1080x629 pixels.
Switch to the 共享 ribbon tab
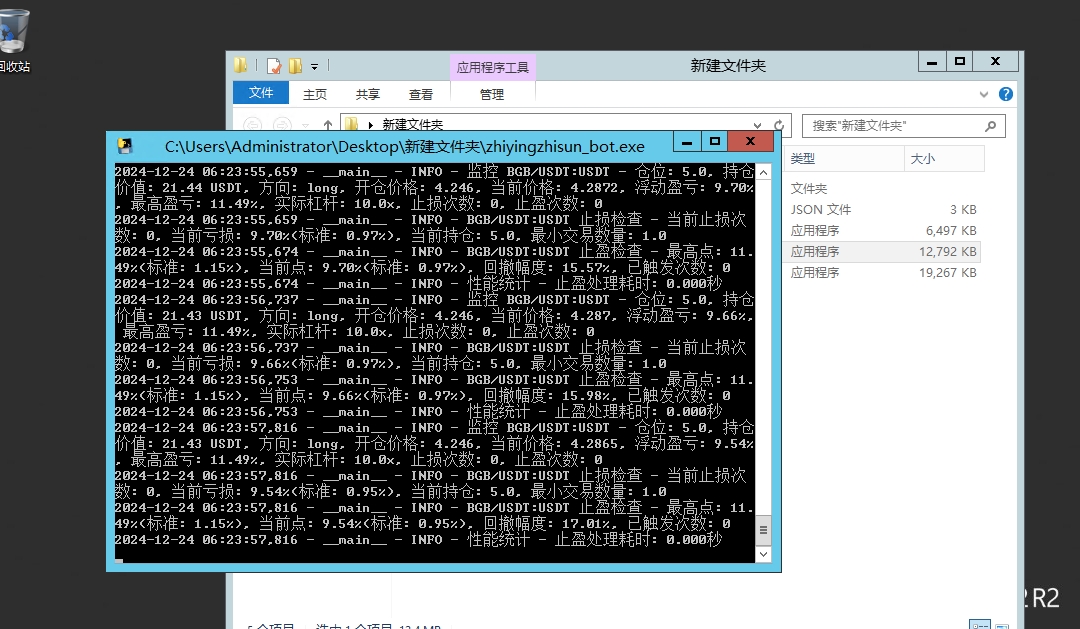pos(368,94)
